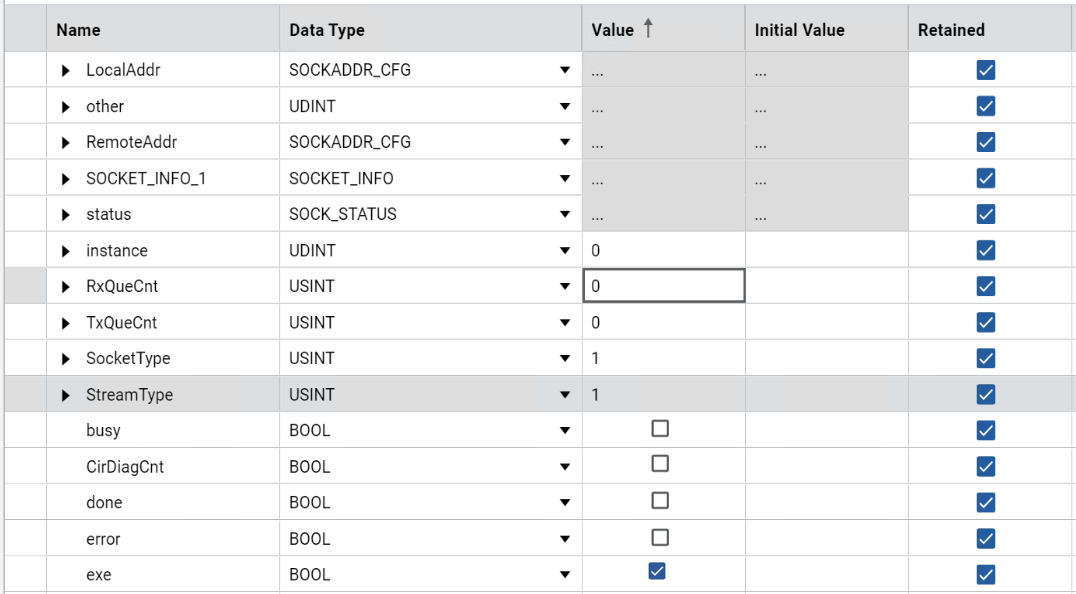This screenshot has width=1076, height=594.
Task: Check the busy value checkbox
Action: (x=660, y=429)
